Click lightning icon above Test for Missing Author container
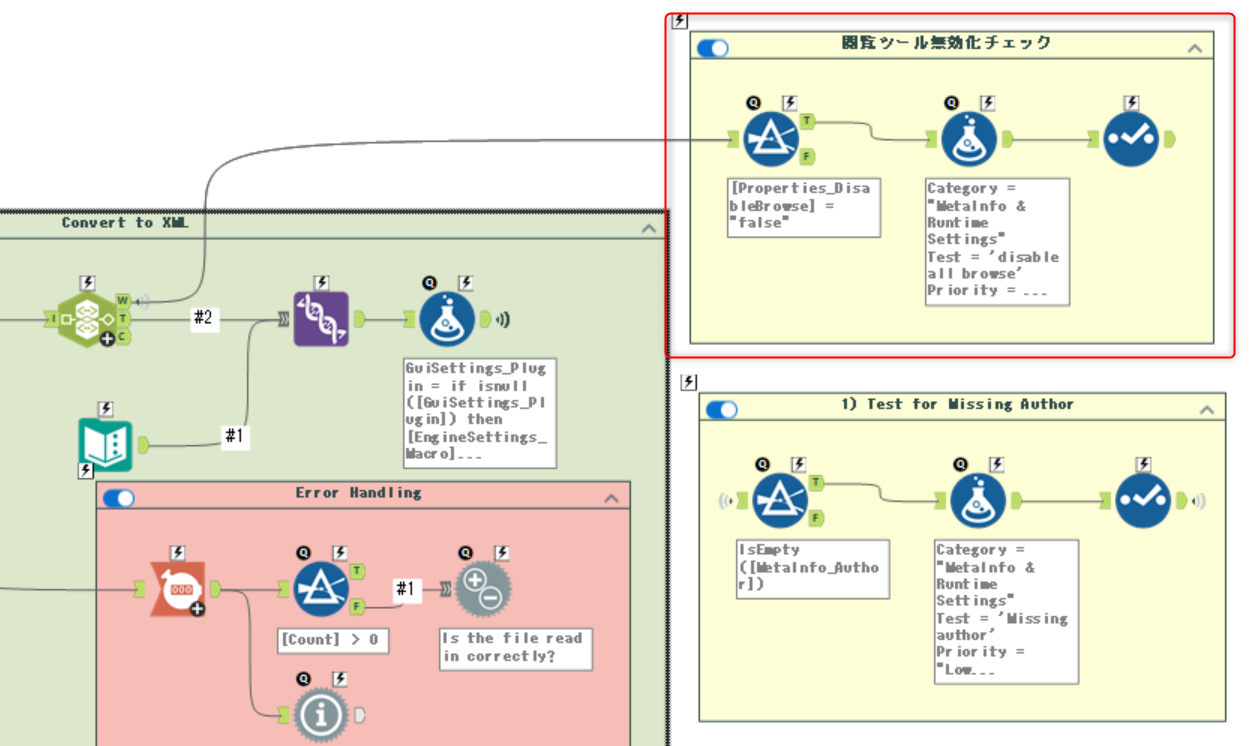The height and width of the screenshot is (746, 1256). [688, 382]
